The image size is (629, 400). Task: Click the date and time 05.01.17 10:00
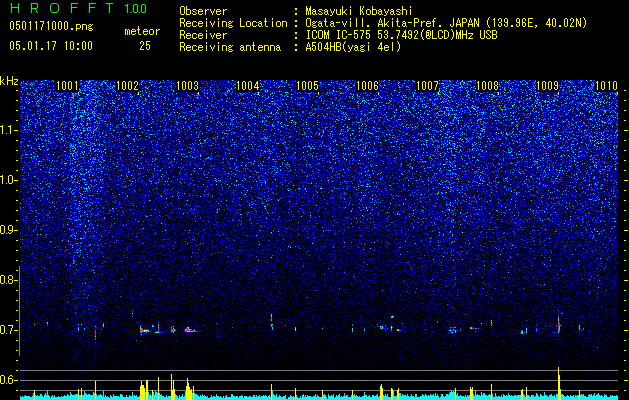click(51, 46)
